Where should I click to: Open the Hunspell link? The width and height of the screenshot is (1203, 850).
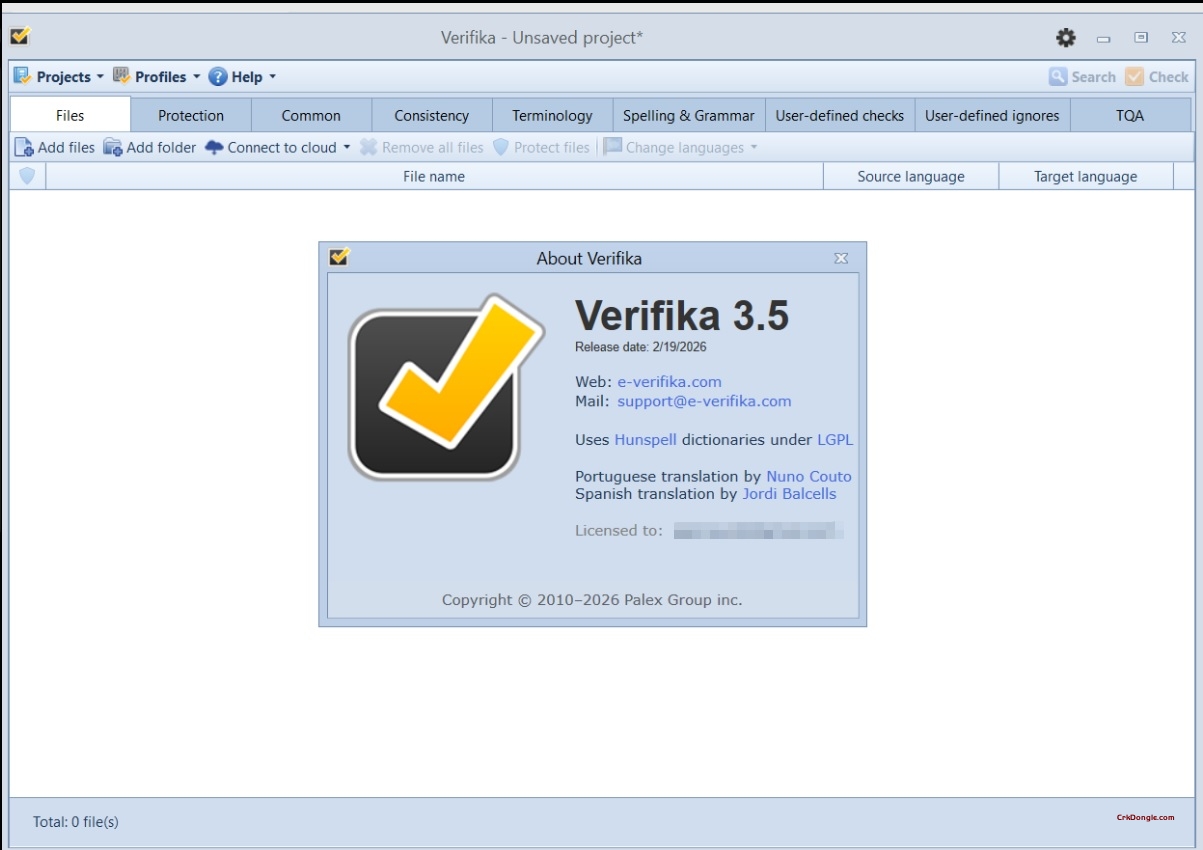click(x=645, y=439)
